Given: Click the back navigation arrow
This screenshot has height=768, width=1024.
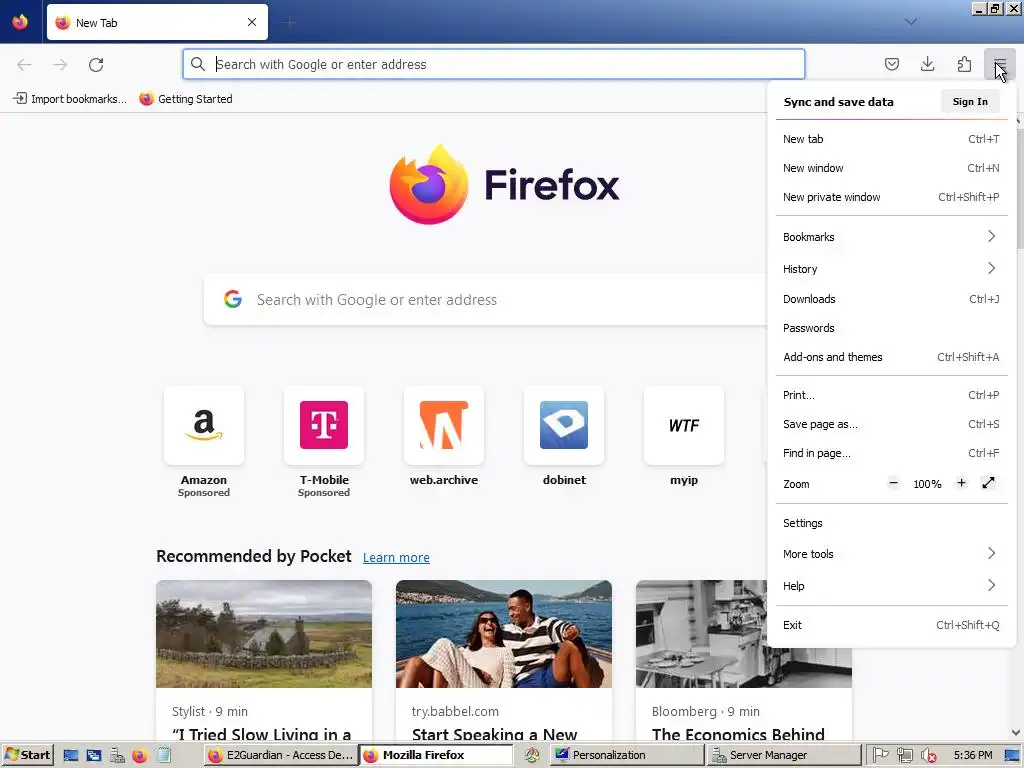Looking at the screenshot, I should pos(24,64).
